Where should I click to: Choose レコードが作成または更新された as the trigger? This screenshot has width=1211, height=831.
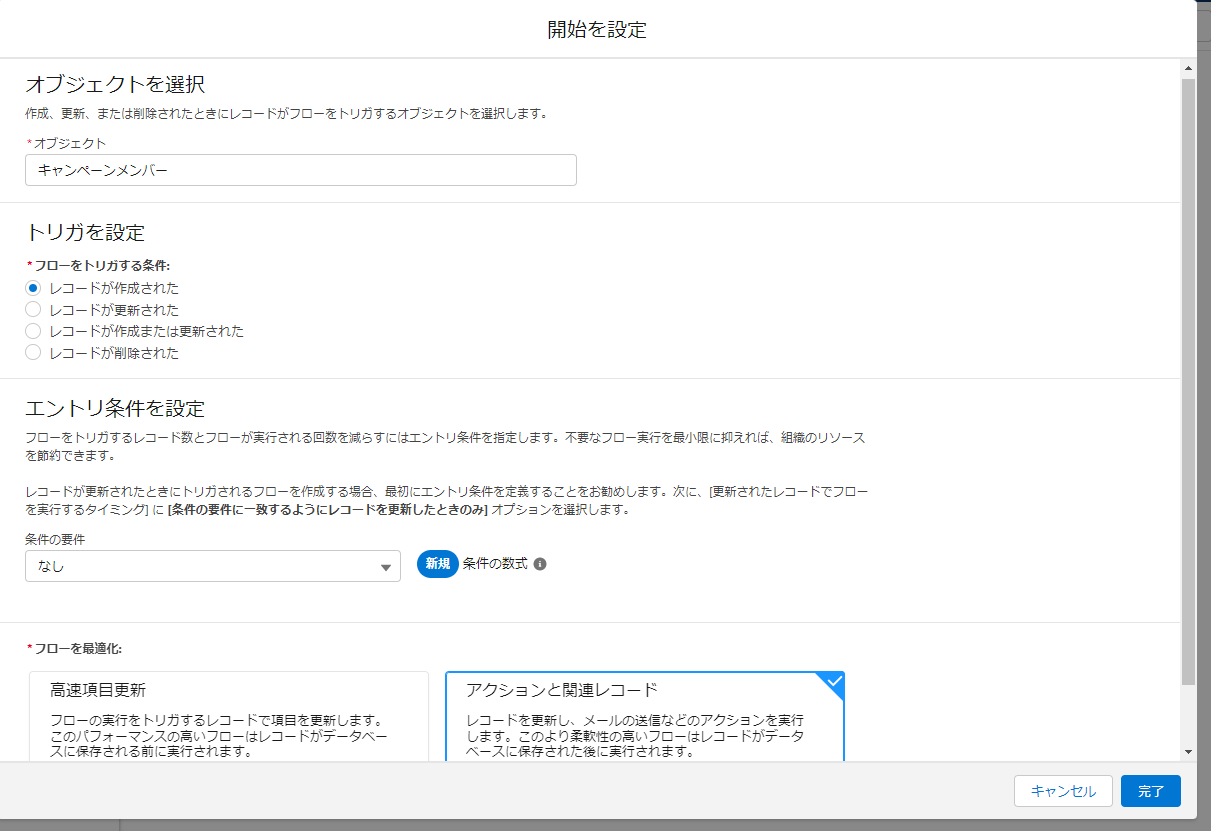31,331
